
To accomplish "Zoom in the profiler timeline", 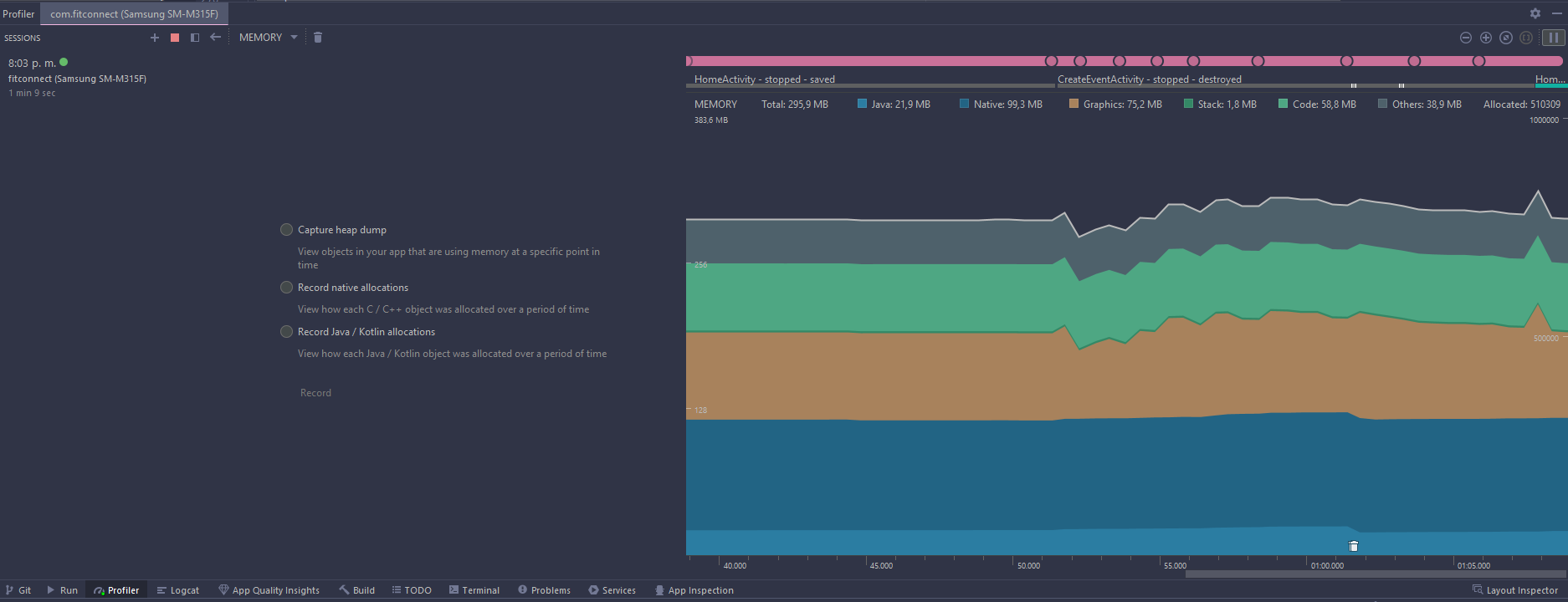I will 1486,38.
